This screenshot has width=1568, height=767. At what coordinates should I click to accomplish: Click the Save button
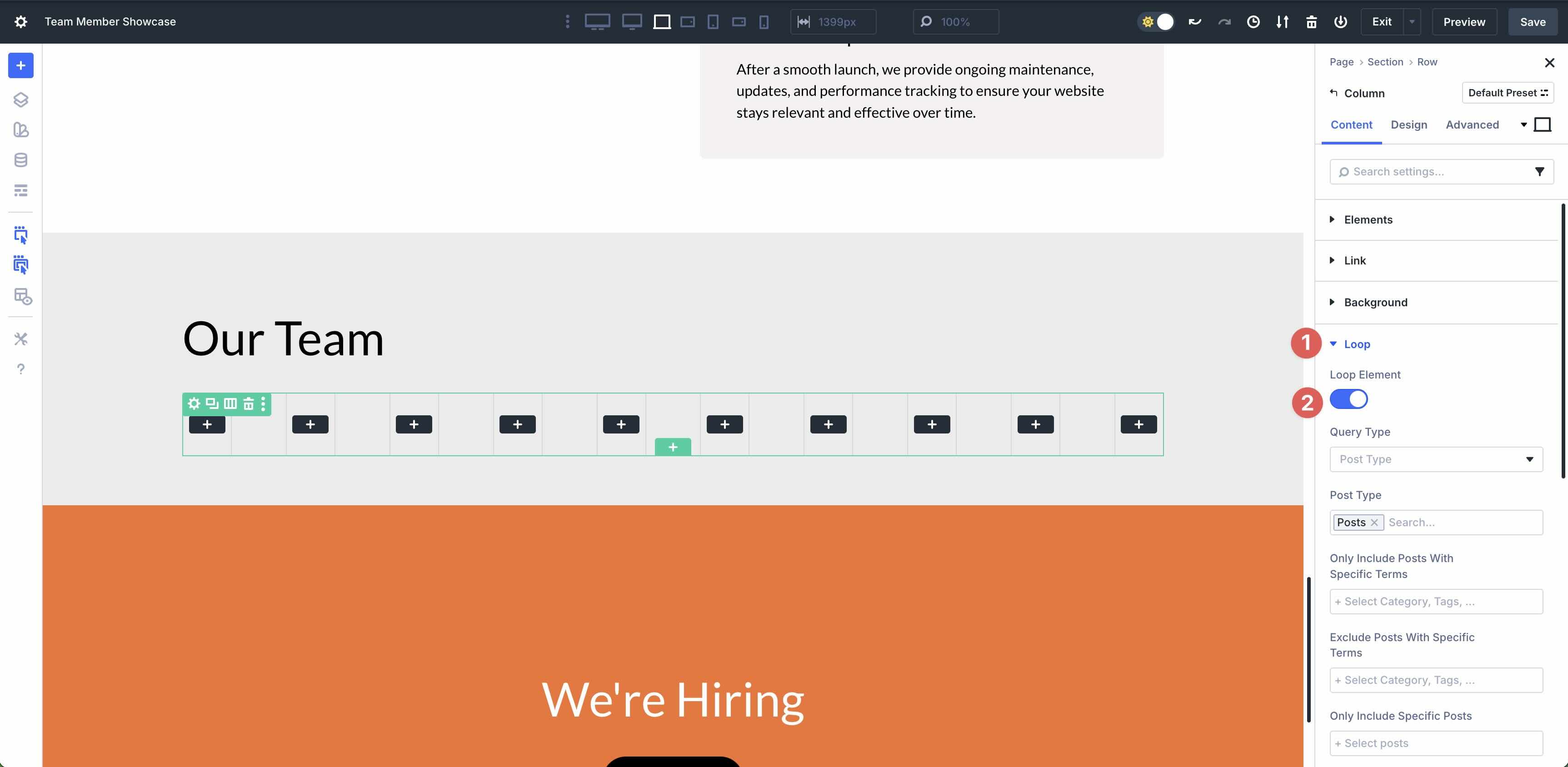click(x=1532, y=22)
